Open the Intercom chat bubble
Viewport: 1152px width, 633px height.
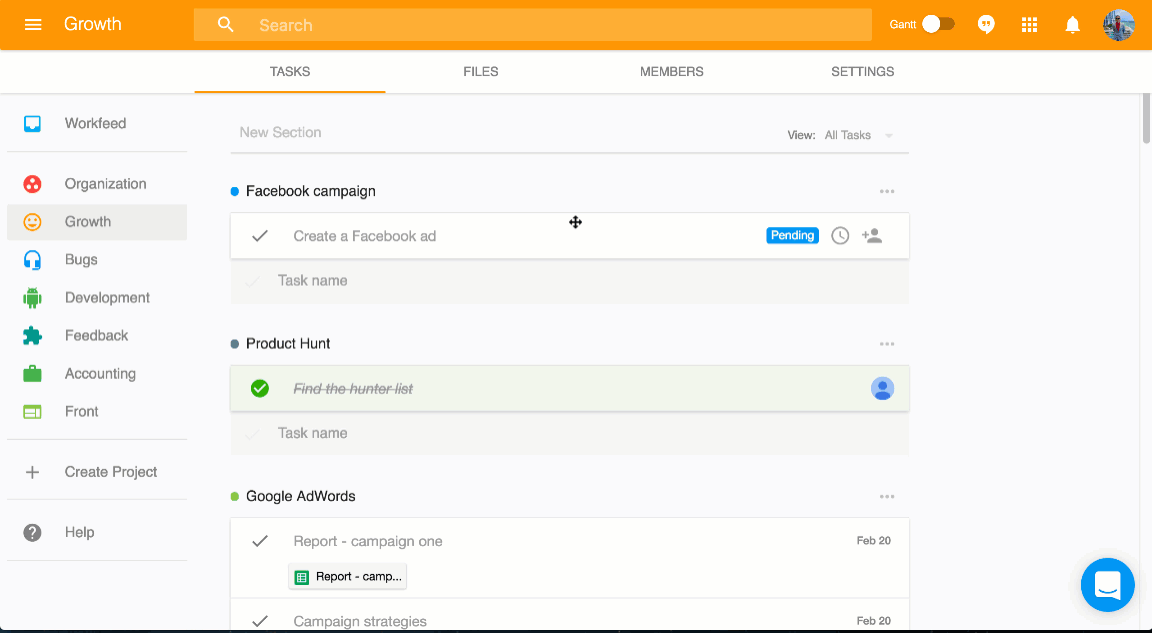pyautogui.click(x=1107, y=585)
